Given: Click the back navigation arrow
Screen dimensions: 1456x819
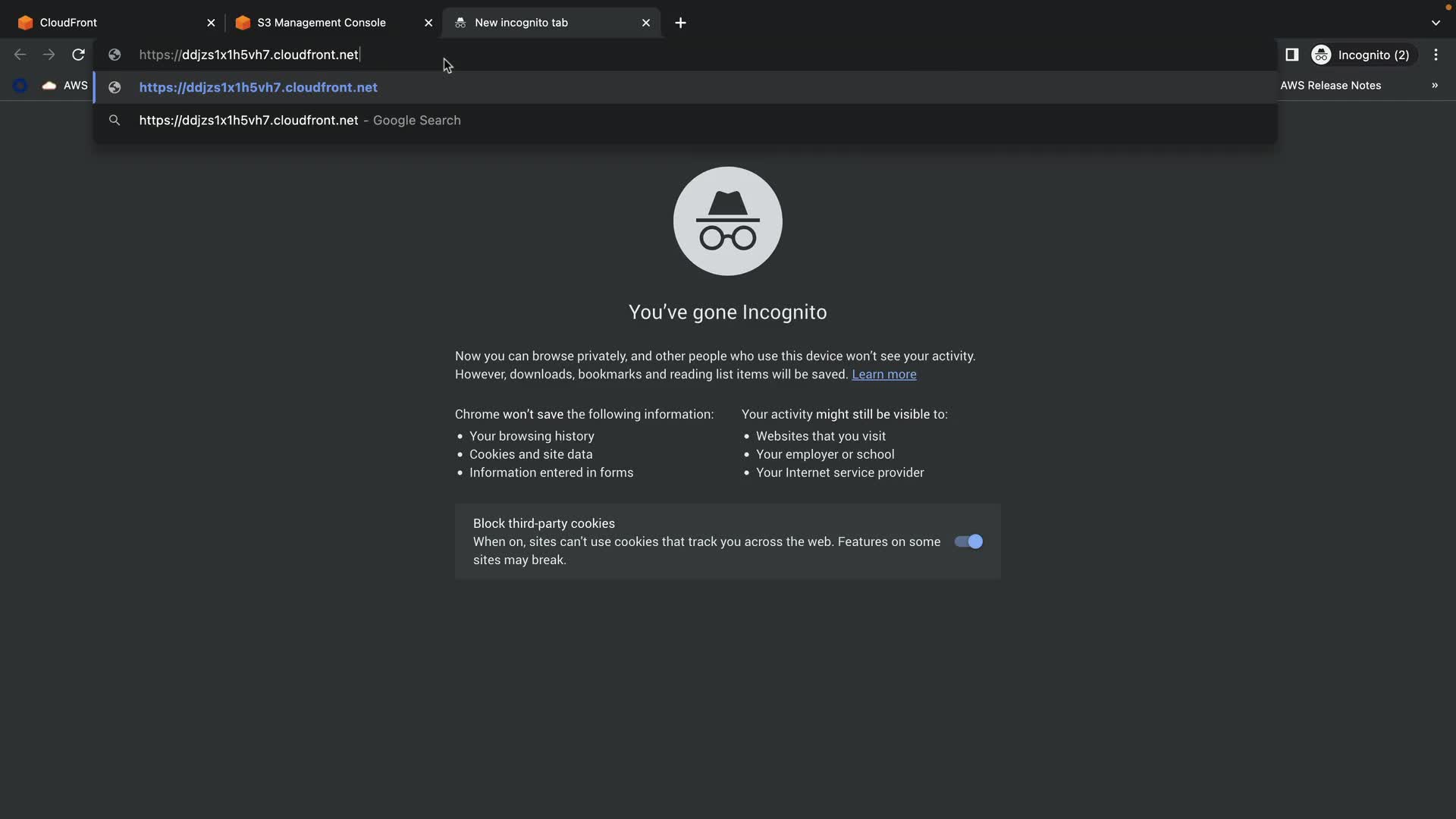Looking at the screenshot, I should point(20,55).
